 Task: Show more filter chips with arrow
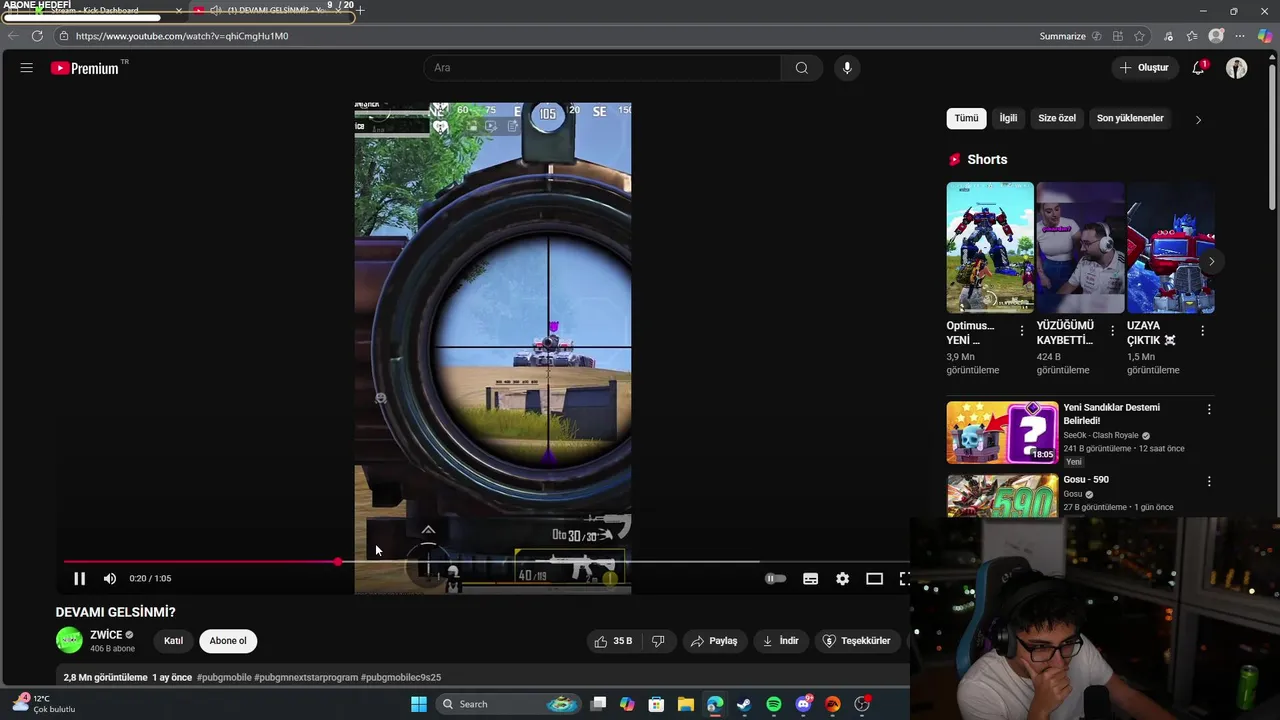click(x=1198, y=119)
